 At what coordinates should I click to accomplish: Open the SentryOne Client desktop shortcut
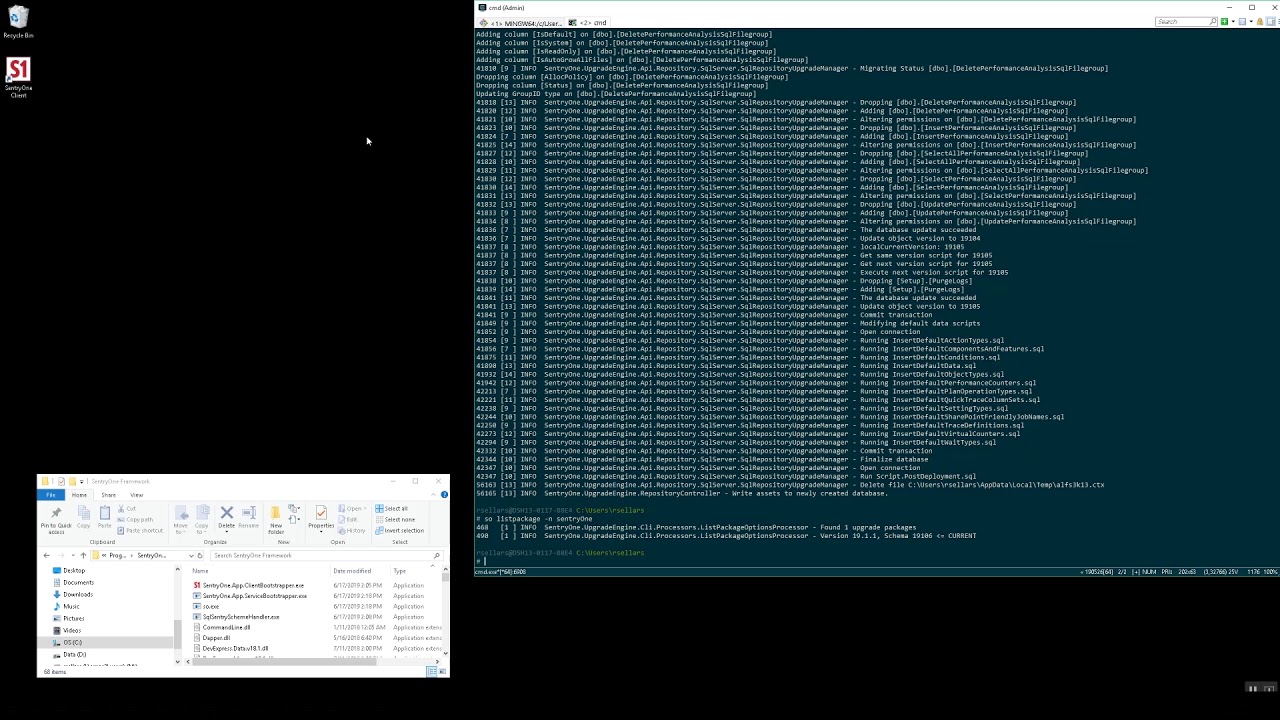tap(18, 78)
